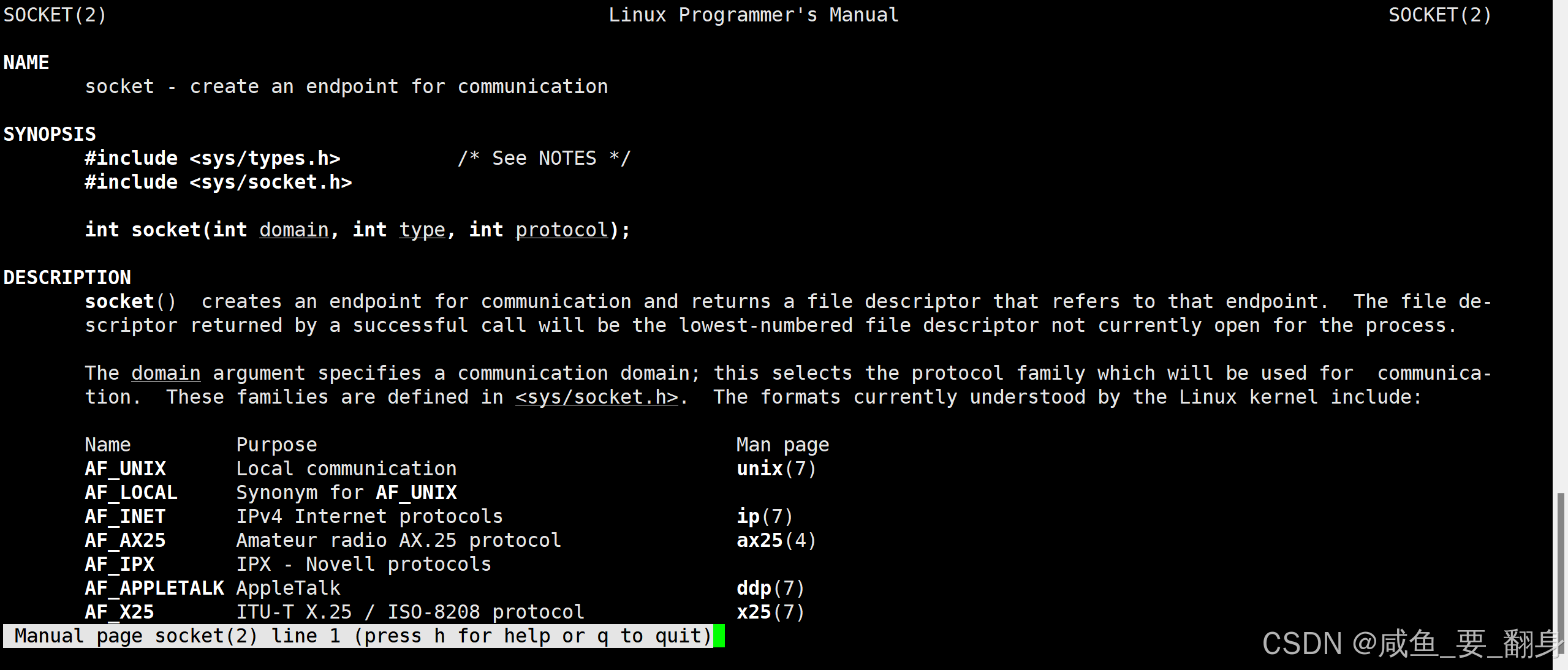Click the unix(7) man page reference

click(776, 469)
